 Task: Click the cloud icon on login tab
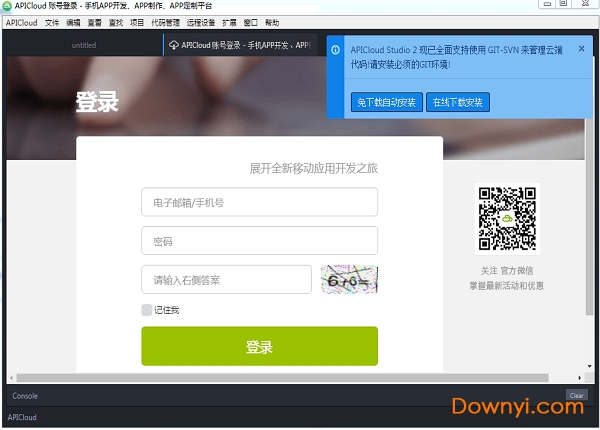click(x=174, y=45)
